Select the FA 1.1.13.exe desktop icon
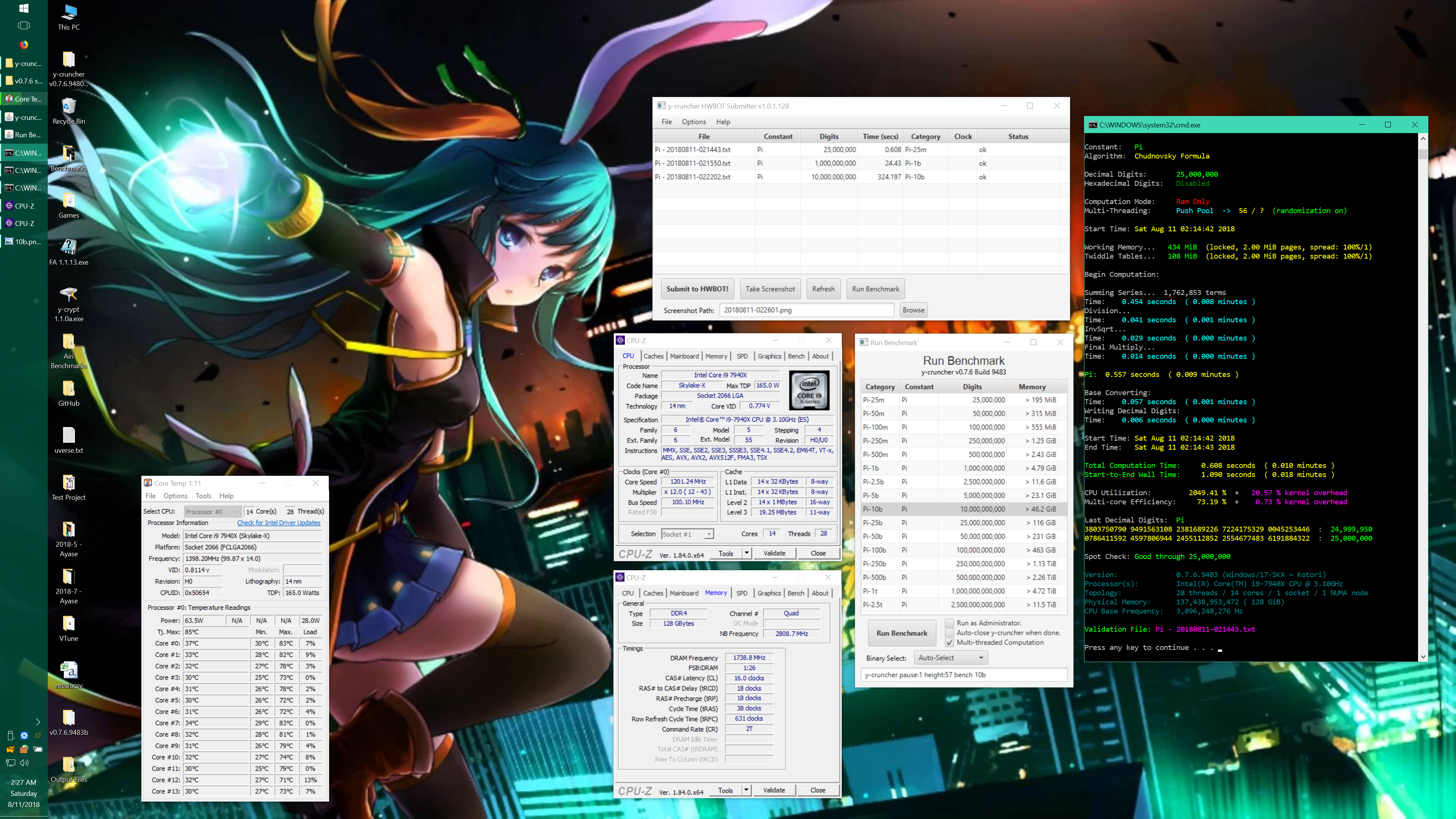The width and height of the screenshot is (1456, 819). [x=69, y=252]
